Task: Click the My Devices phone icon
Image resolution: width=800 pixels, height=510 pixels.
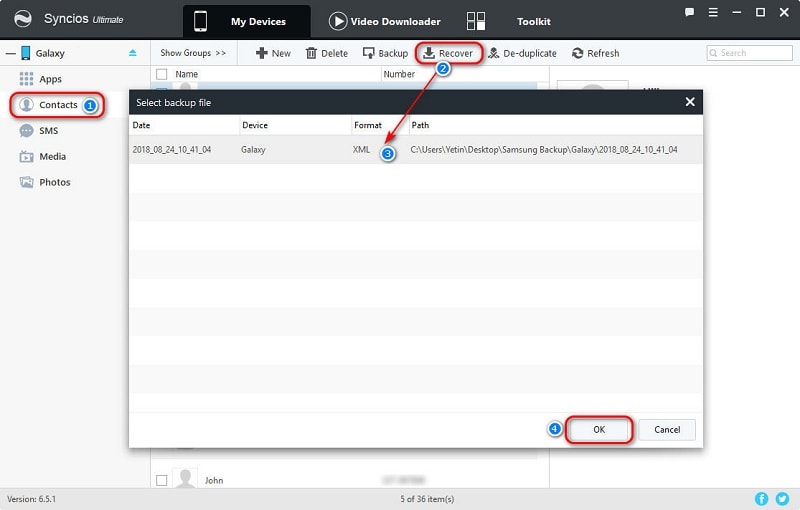Action: pyautogui.click(x=200, y=21)
